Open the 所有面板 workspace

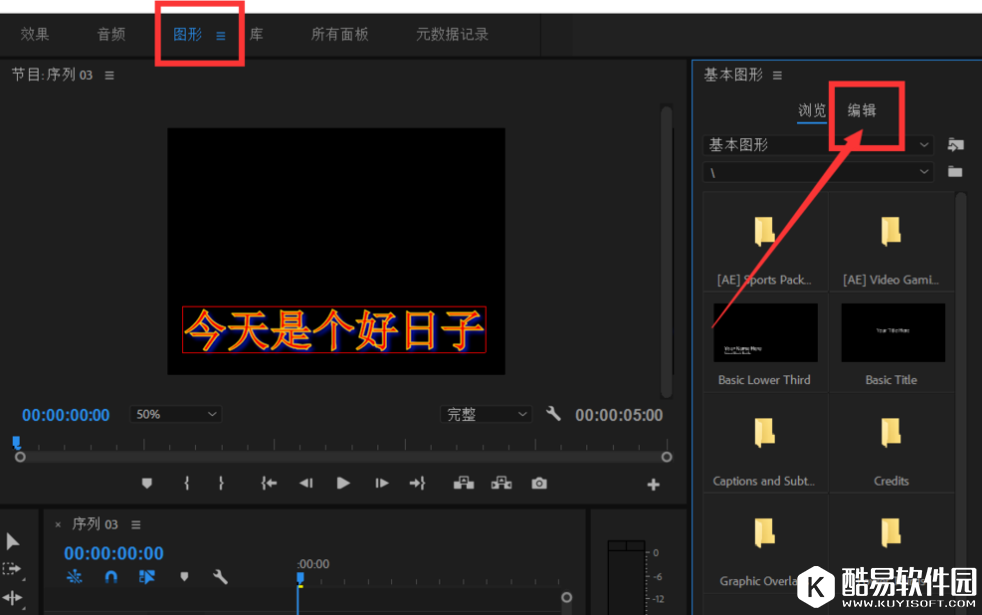(339, 34)
